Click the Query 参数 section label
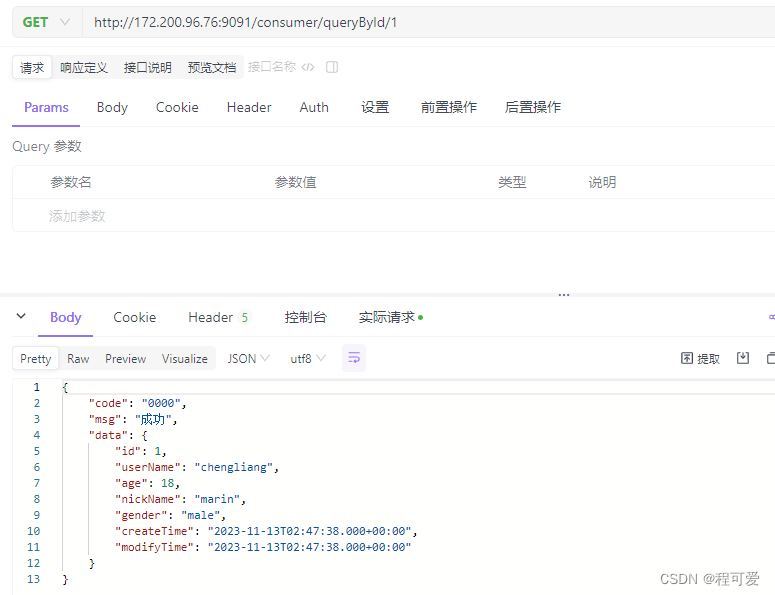Viewport: 775px width, 595px height. tap(47, 146)
